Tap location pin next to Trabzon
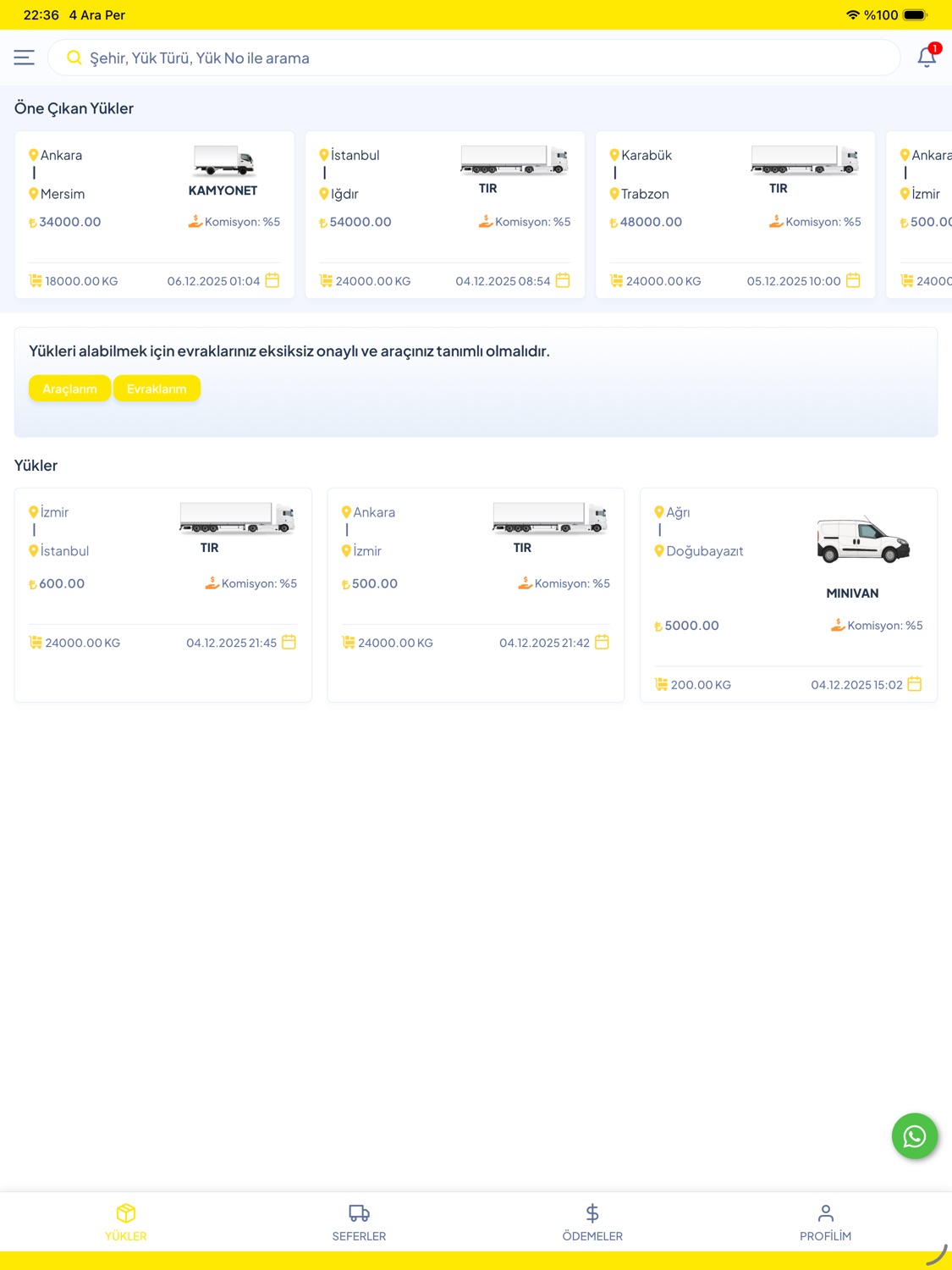This screenshot has height=1270, width=952. (614, 194)
